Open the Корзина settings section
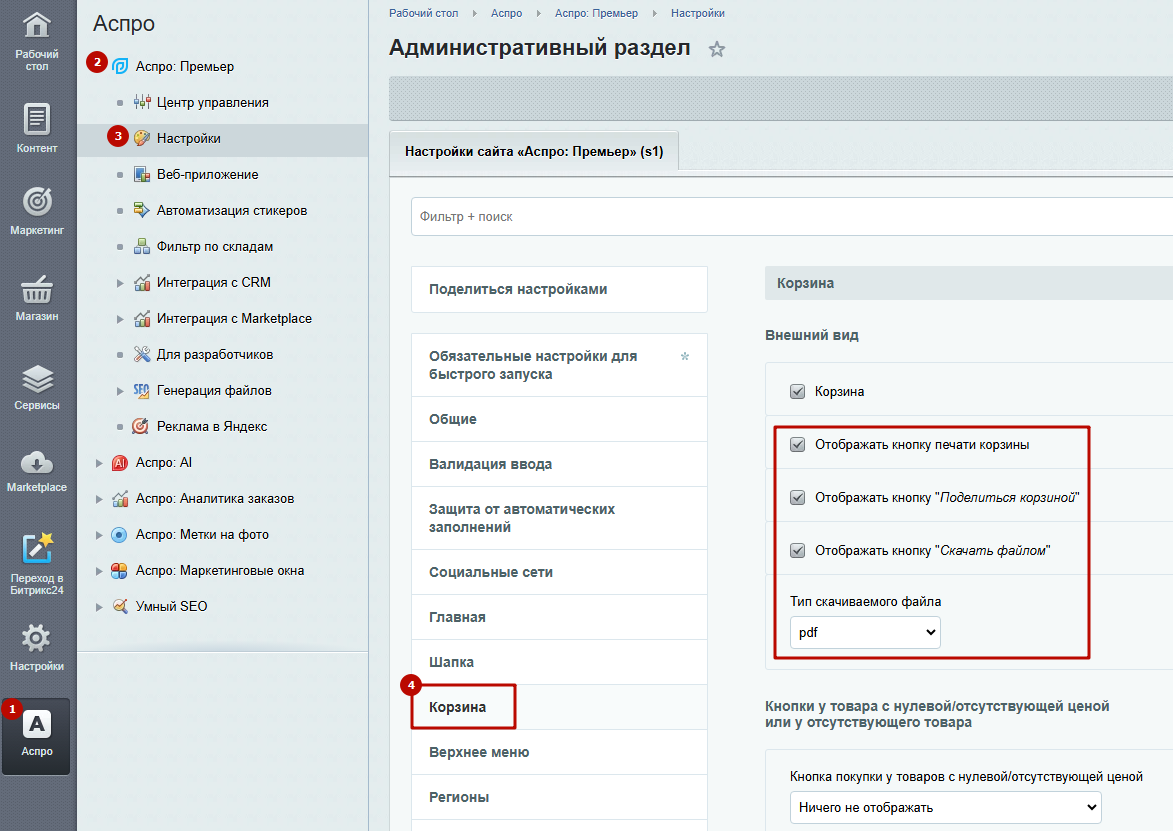Image resolution: width=1173 pixels, height=831 pixels. [x=559, y=707]
